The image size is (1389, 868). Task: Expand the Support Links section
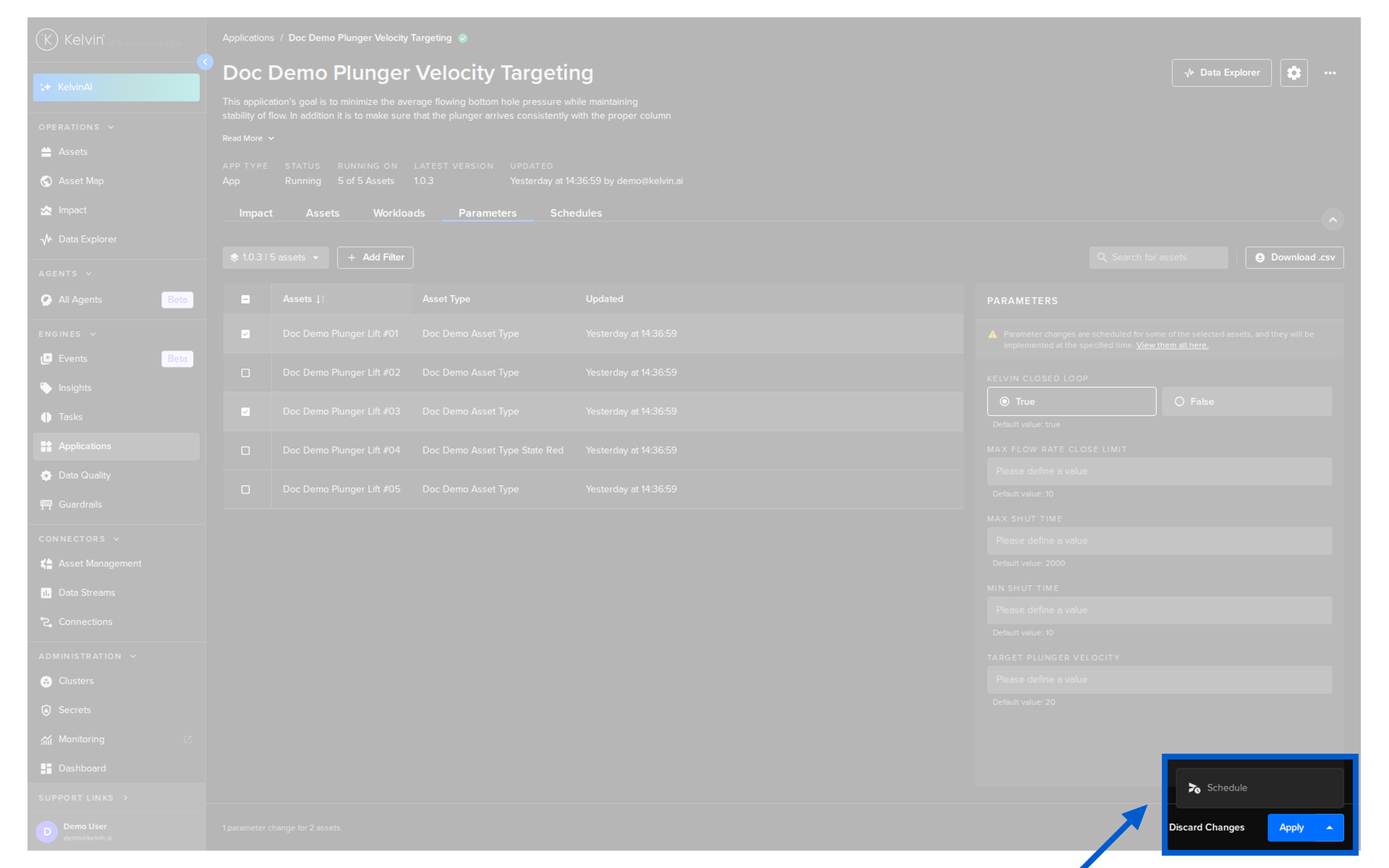pos(125,798)
